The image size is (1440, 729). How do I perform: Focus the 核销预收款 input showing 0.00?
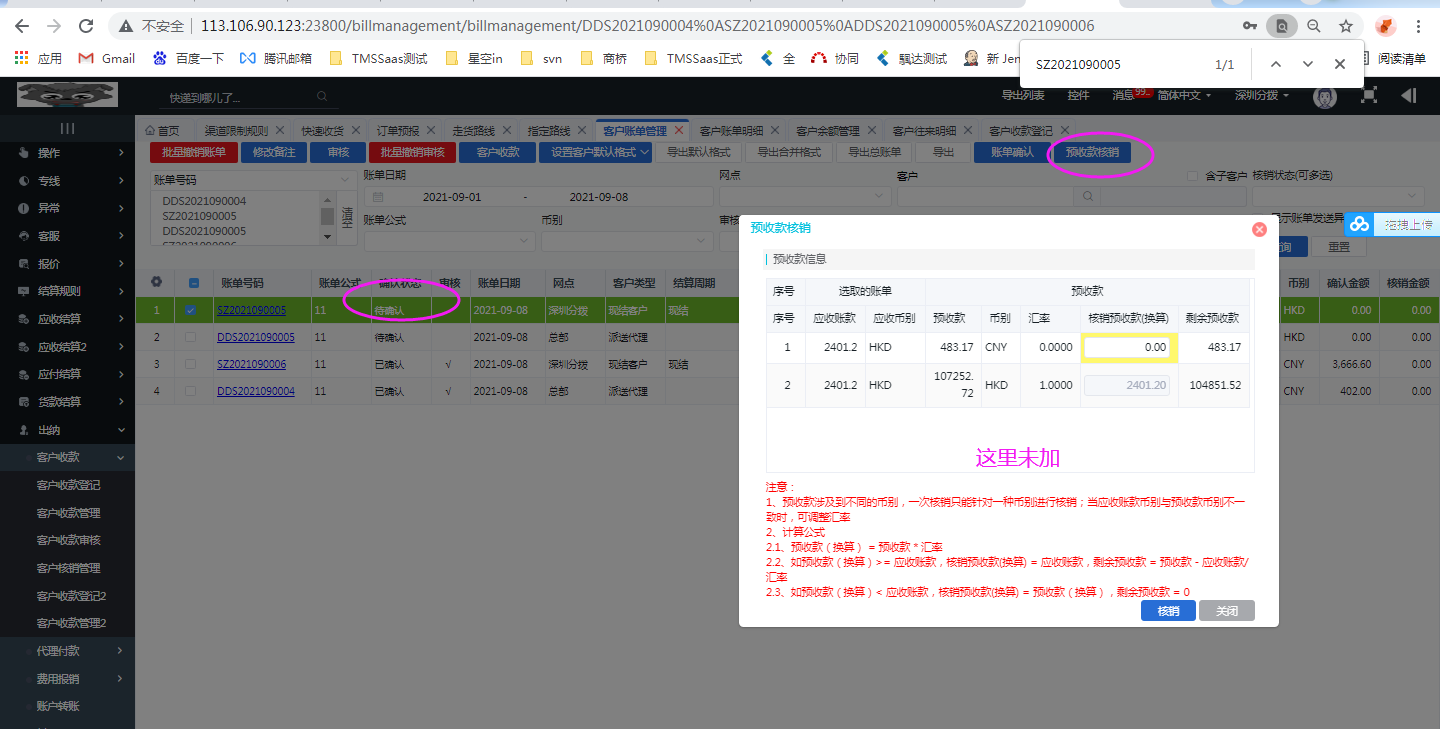1129,347
